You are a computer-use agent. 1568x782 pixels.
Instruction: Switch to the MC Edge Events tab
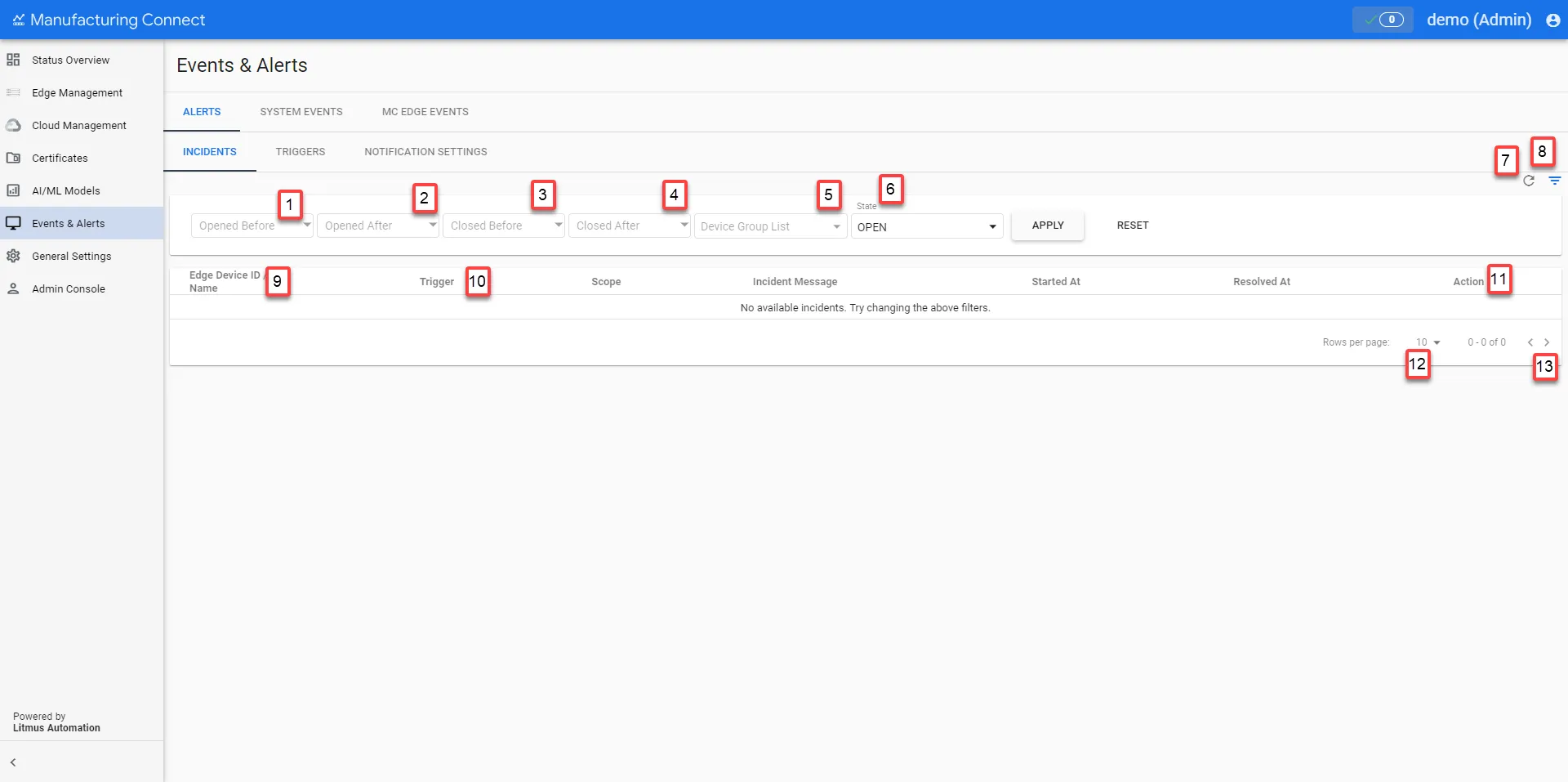point(425,112)
